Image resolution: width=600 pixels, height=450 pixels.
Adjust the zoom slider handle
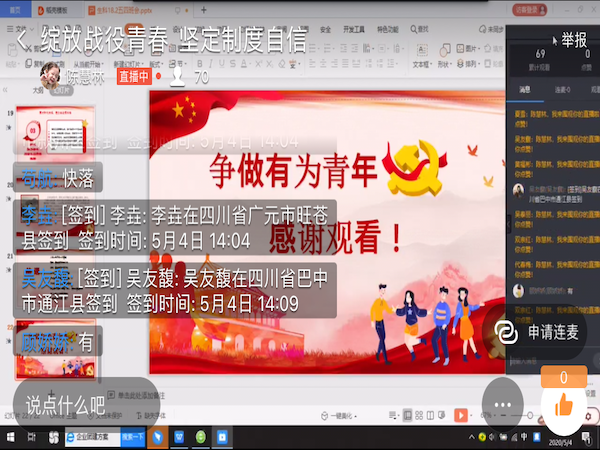click(530, 415)
